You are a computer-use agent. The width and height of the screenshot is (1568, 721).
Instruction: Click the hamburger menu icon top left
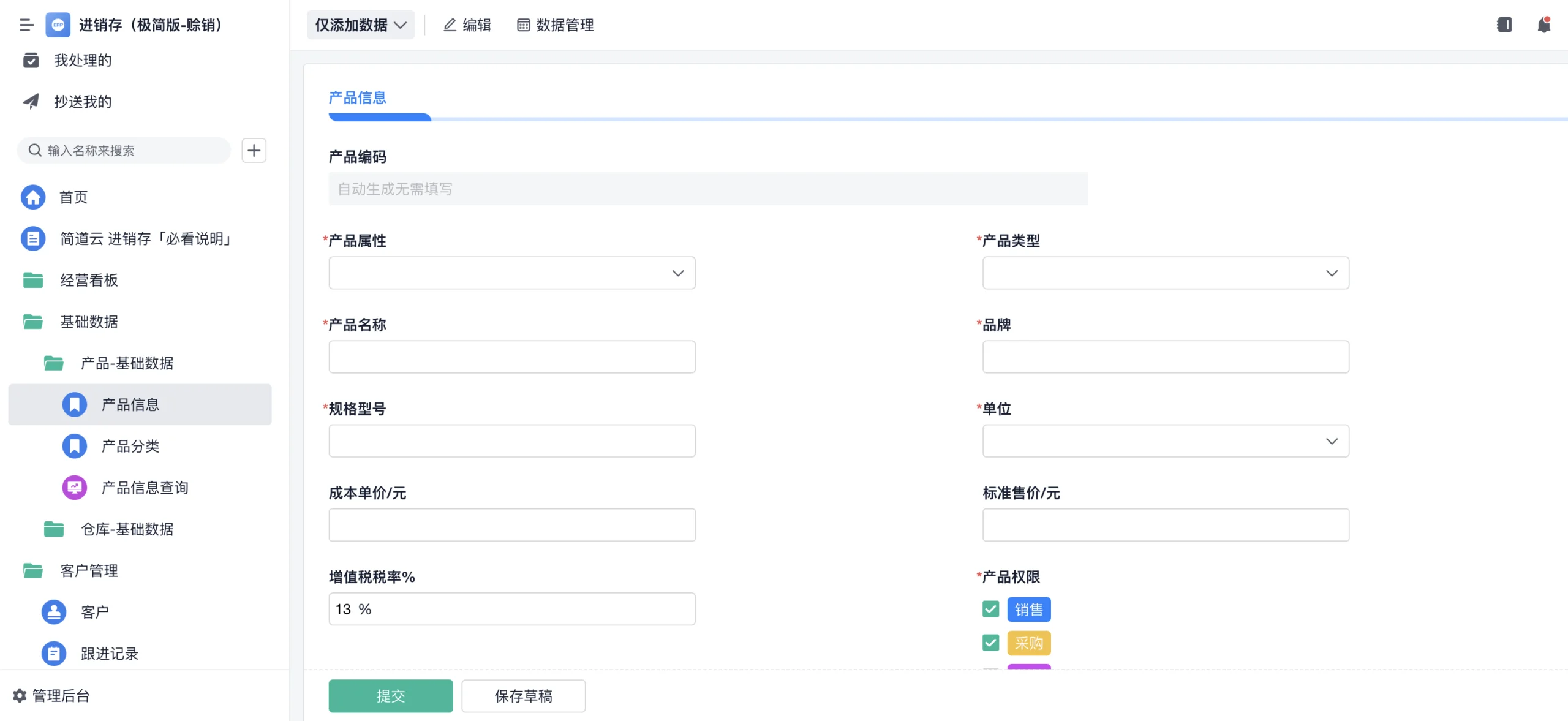coord(26,25)
